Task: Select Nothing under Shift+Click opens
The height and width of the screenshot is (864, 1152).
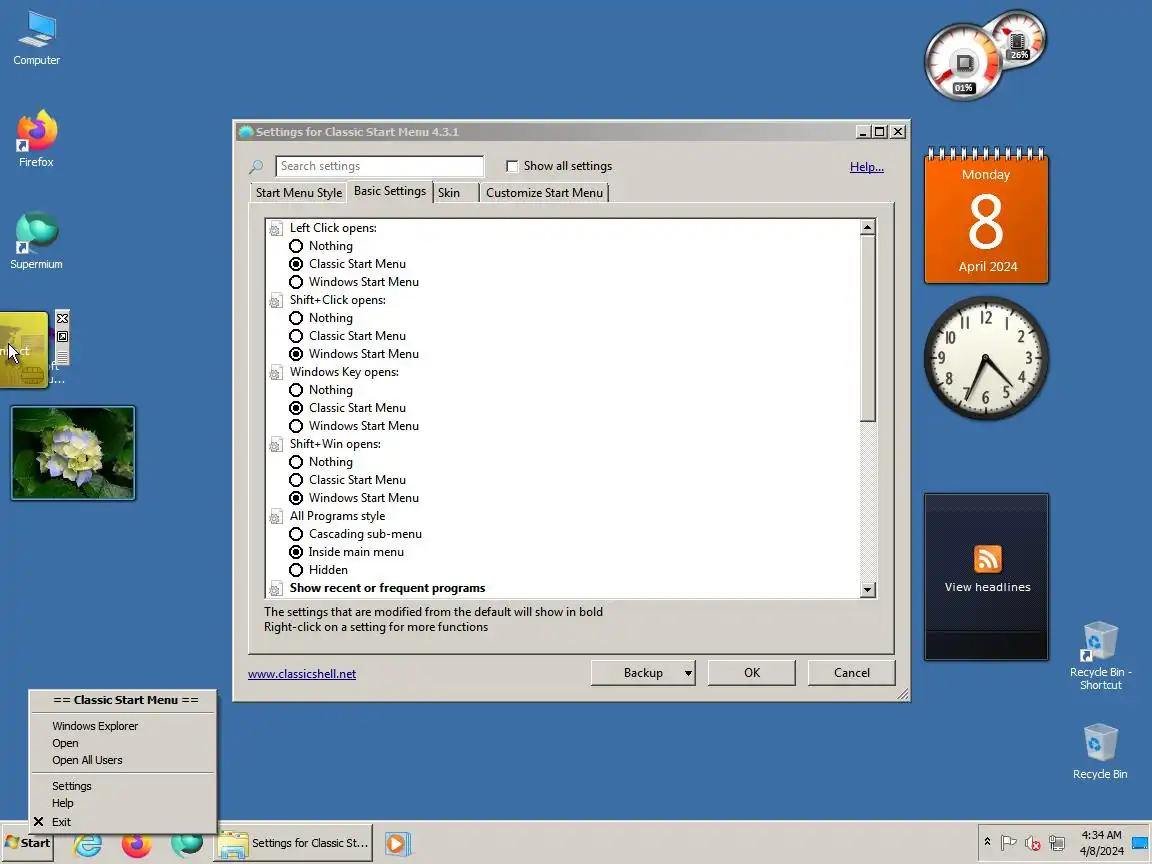Action: click(296, 318)
